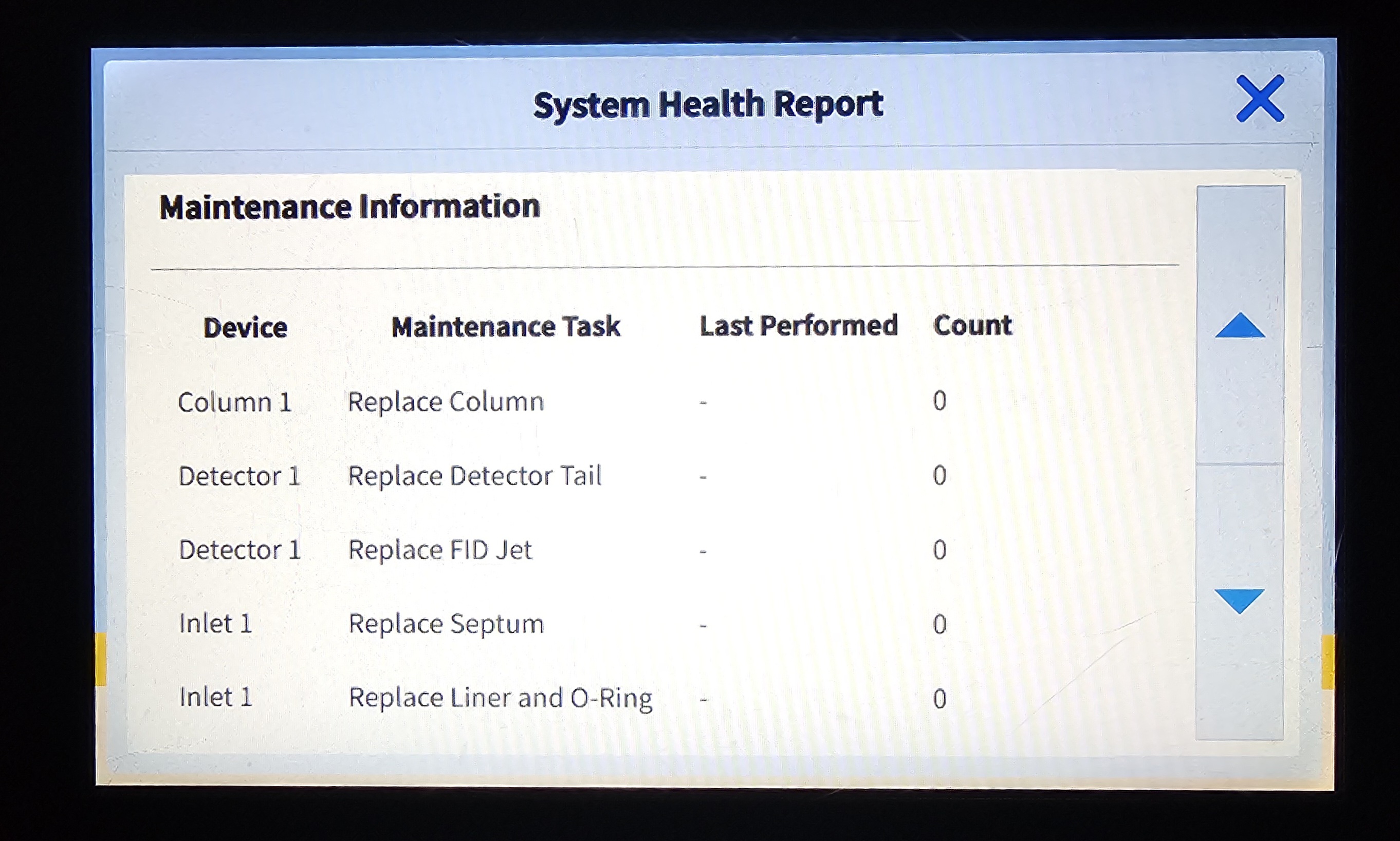Select the 'Column 1' device cell
Image resolution: width=1400 pixels, height=841 pixels.
(235, 402)
